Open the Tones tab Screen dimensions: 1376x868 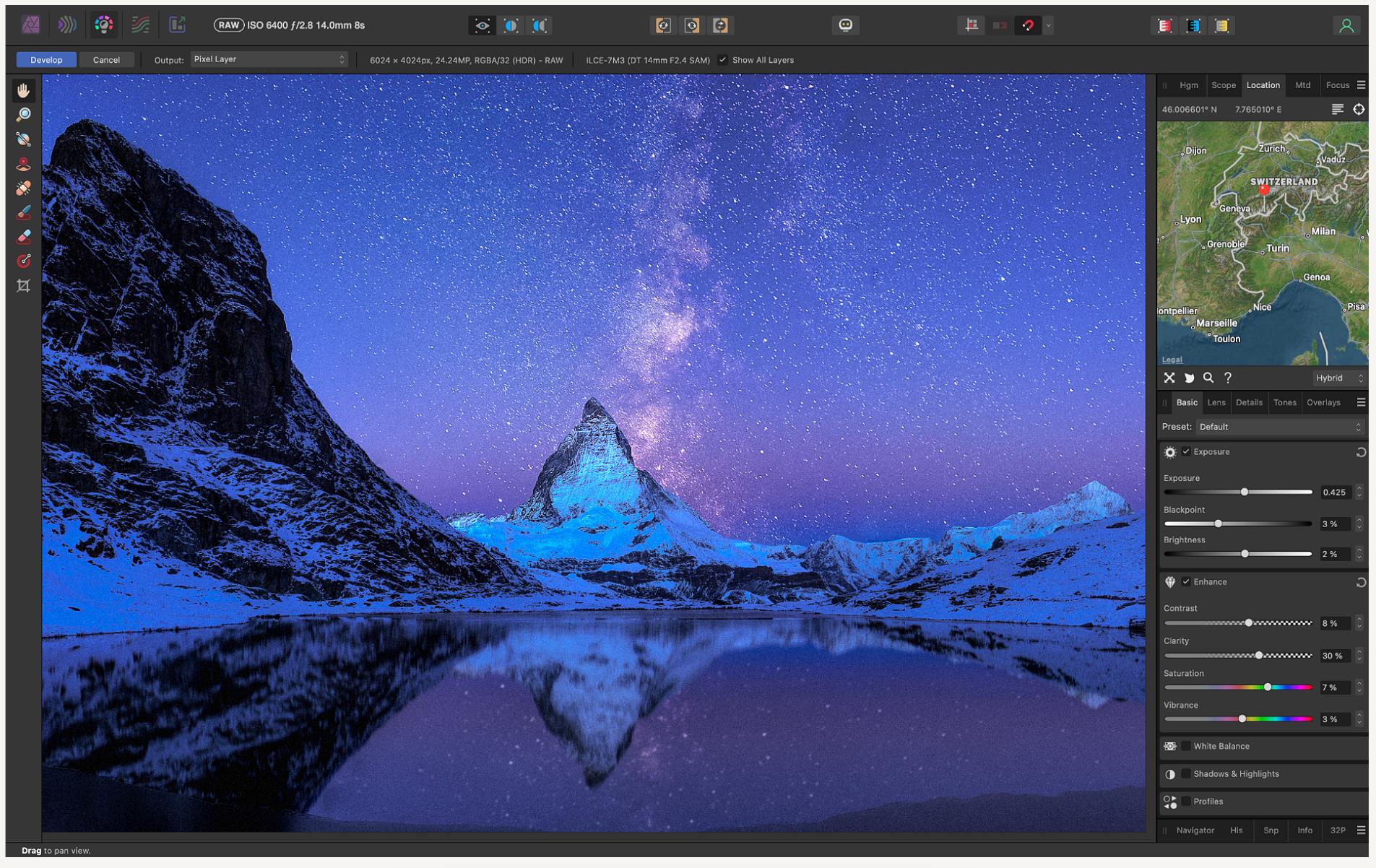pos(1284,403)
